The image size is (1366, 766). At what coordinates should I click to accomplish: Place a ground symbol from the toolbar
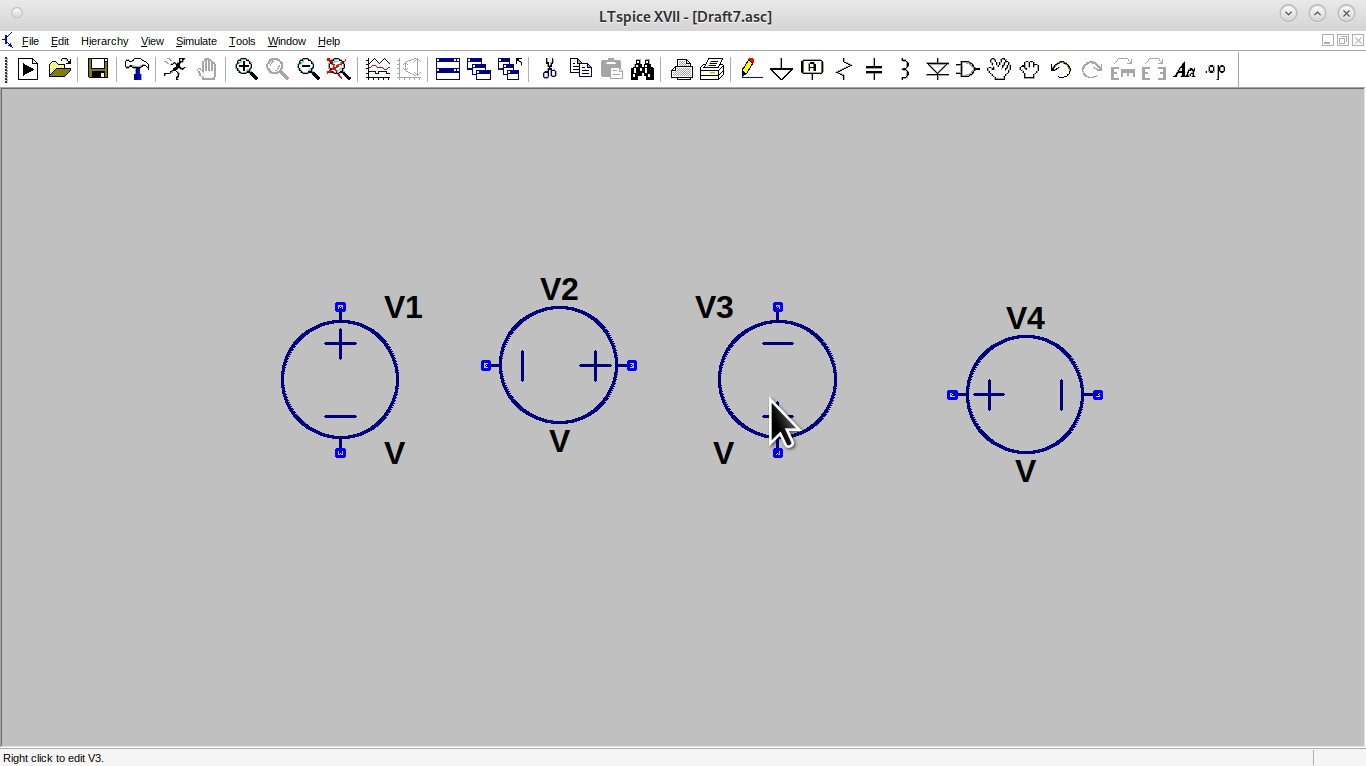[782, 69]
